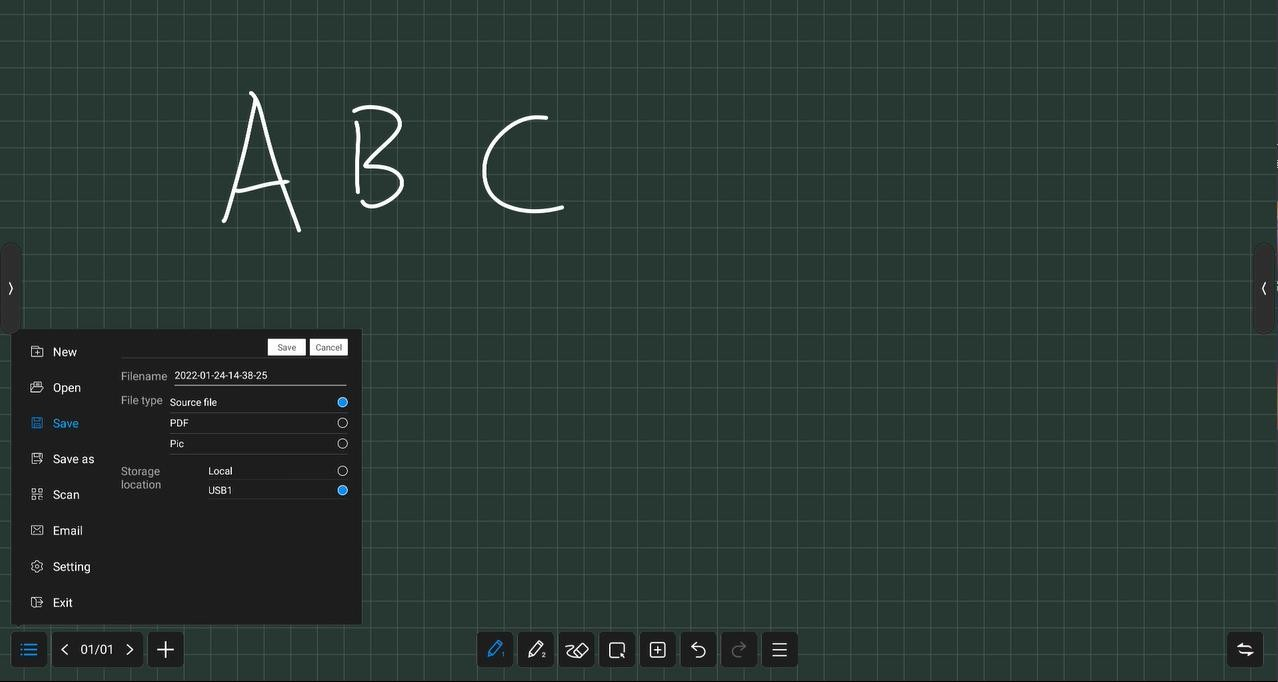Cancel the save dialog
The image size is (1278, 682).
[328, 348]
